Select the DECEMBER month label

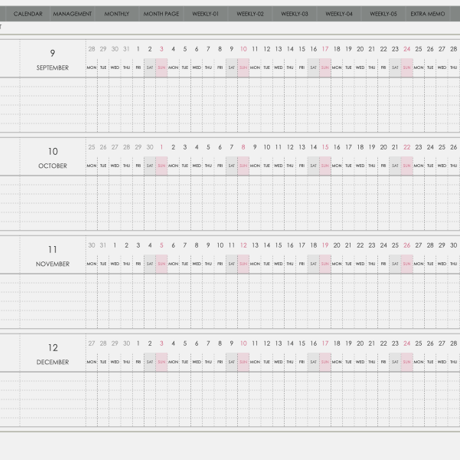[52, 362]
